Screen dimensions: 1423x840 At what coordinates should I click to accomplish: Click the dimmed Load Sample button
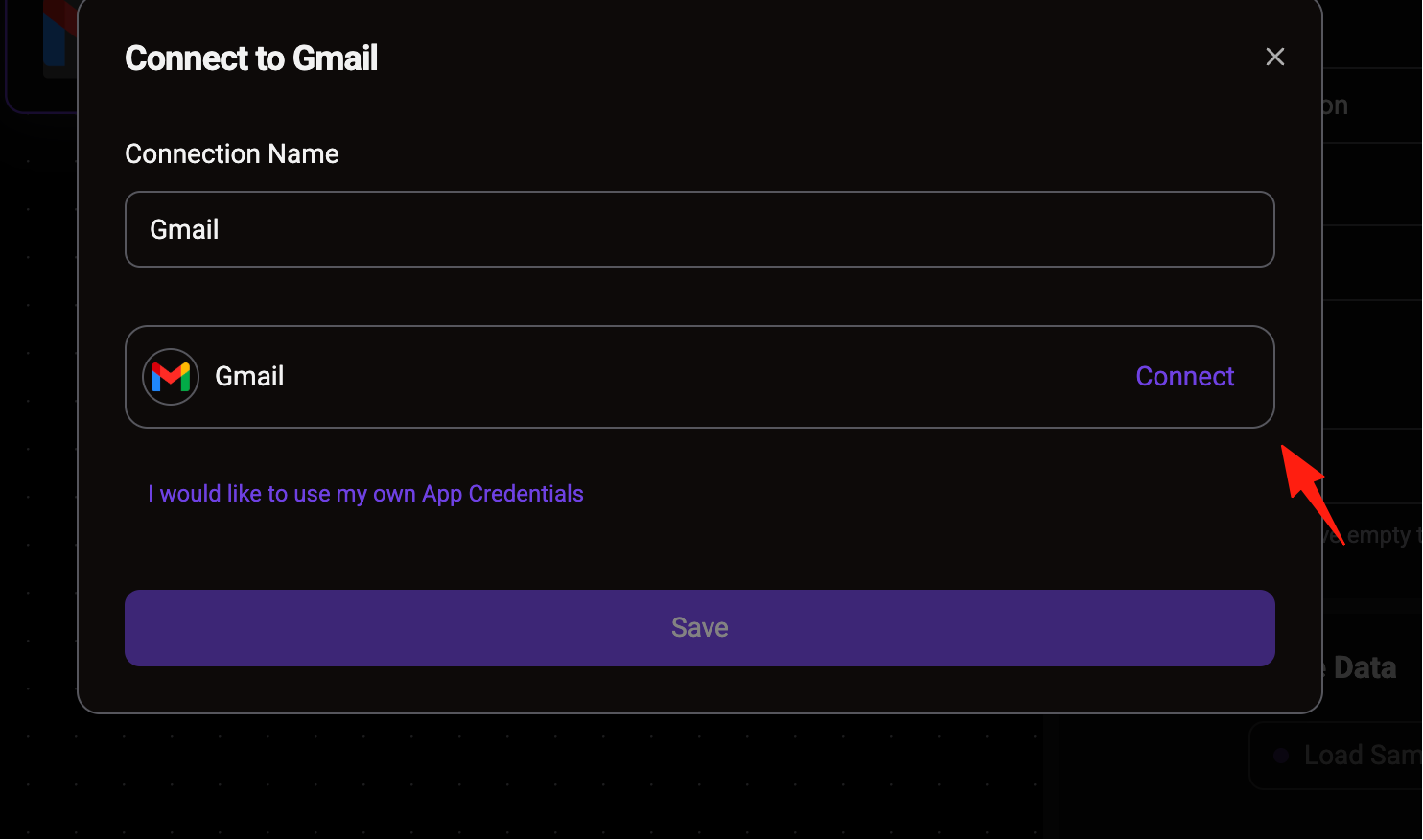coord(1336,756)
